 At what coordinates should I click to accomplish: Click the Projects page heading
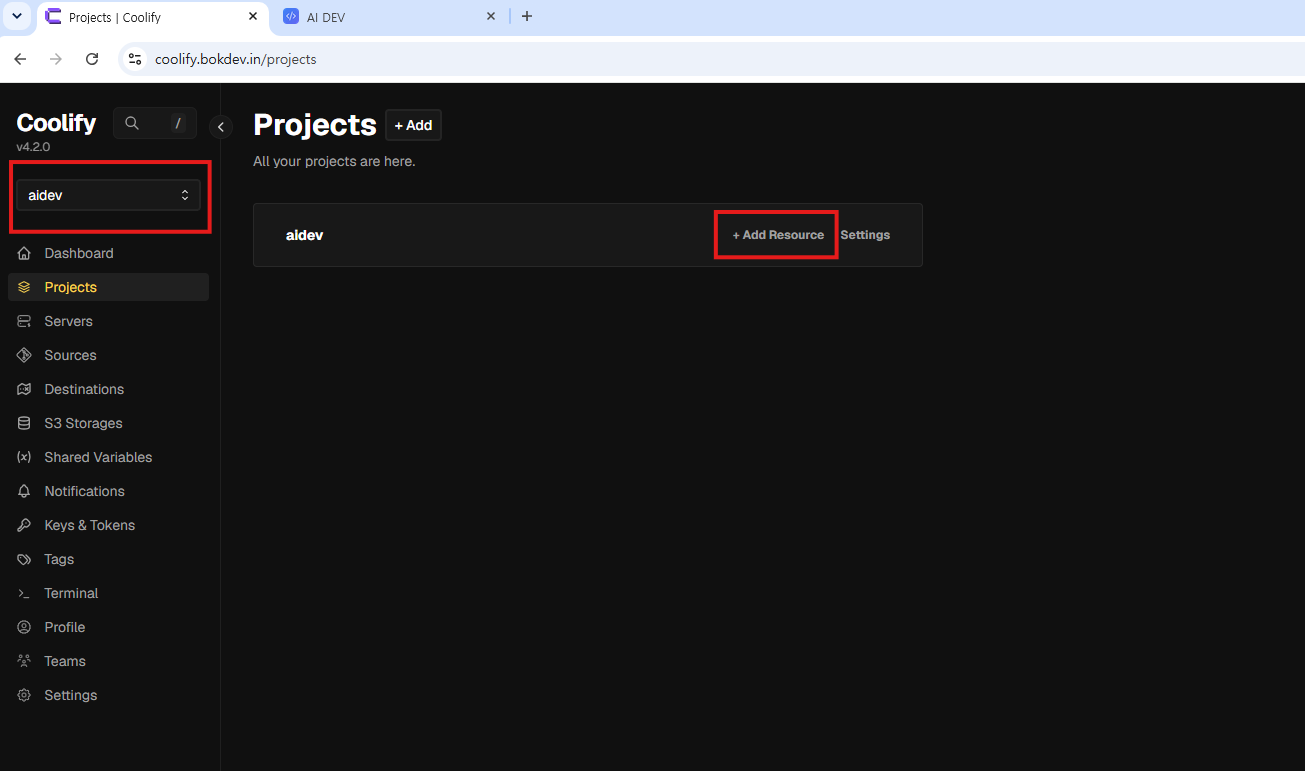(x=315, y=125)
